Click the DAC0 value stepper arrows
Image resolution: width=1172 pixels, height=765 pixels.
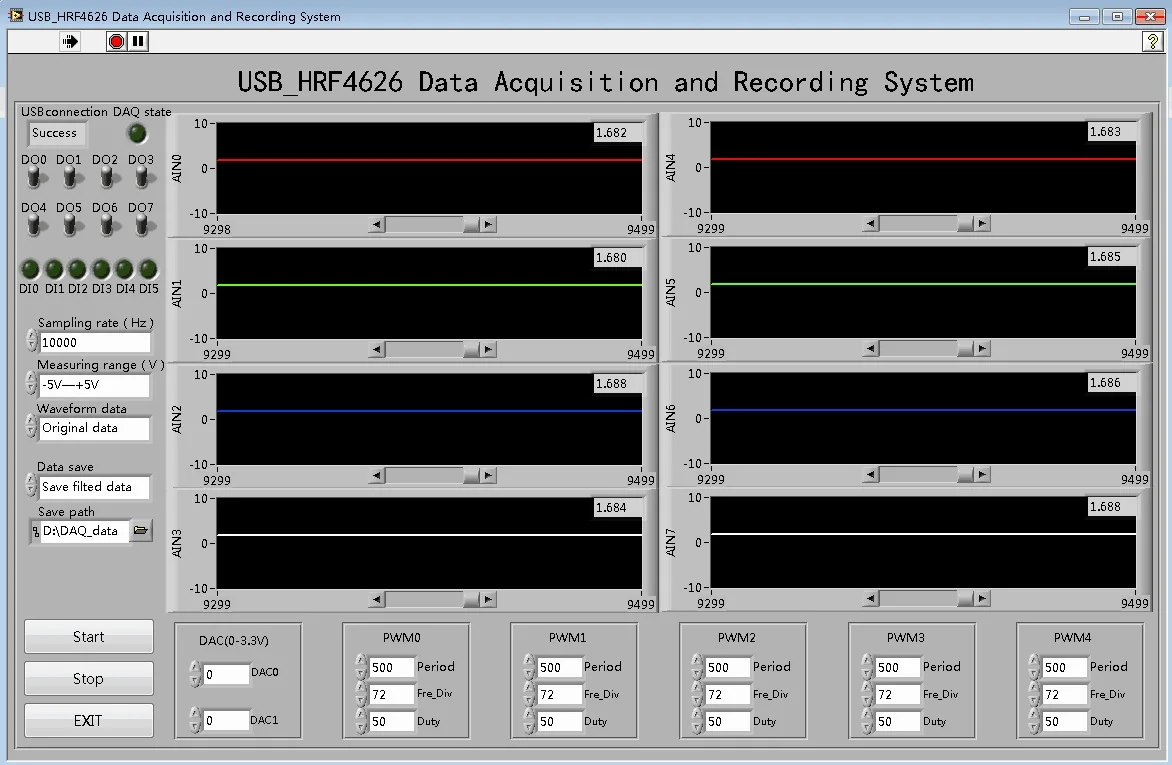pos(195,674)
